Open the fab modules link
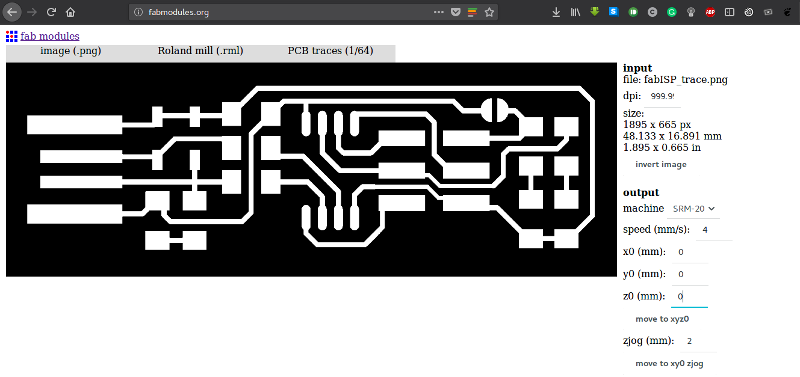 point(50,36)
